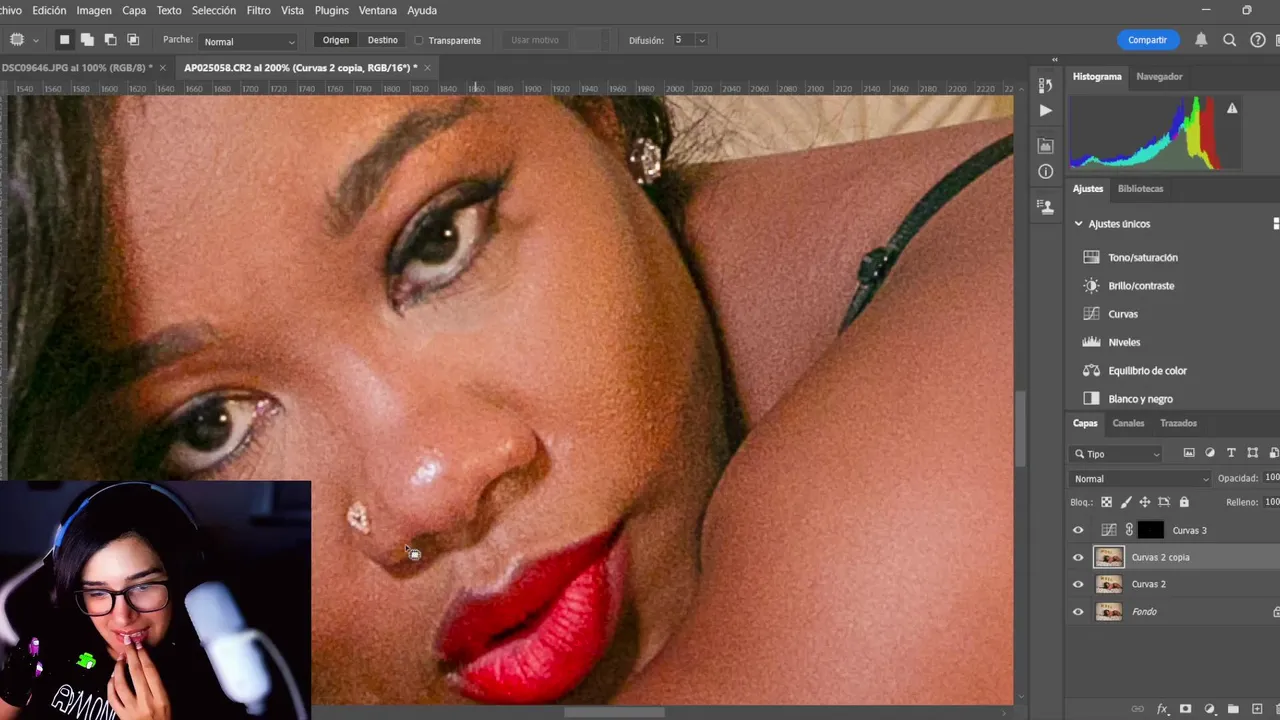Filter layers by adjustment layers icon
The image size is (1280, 720).
[1210, 453]
